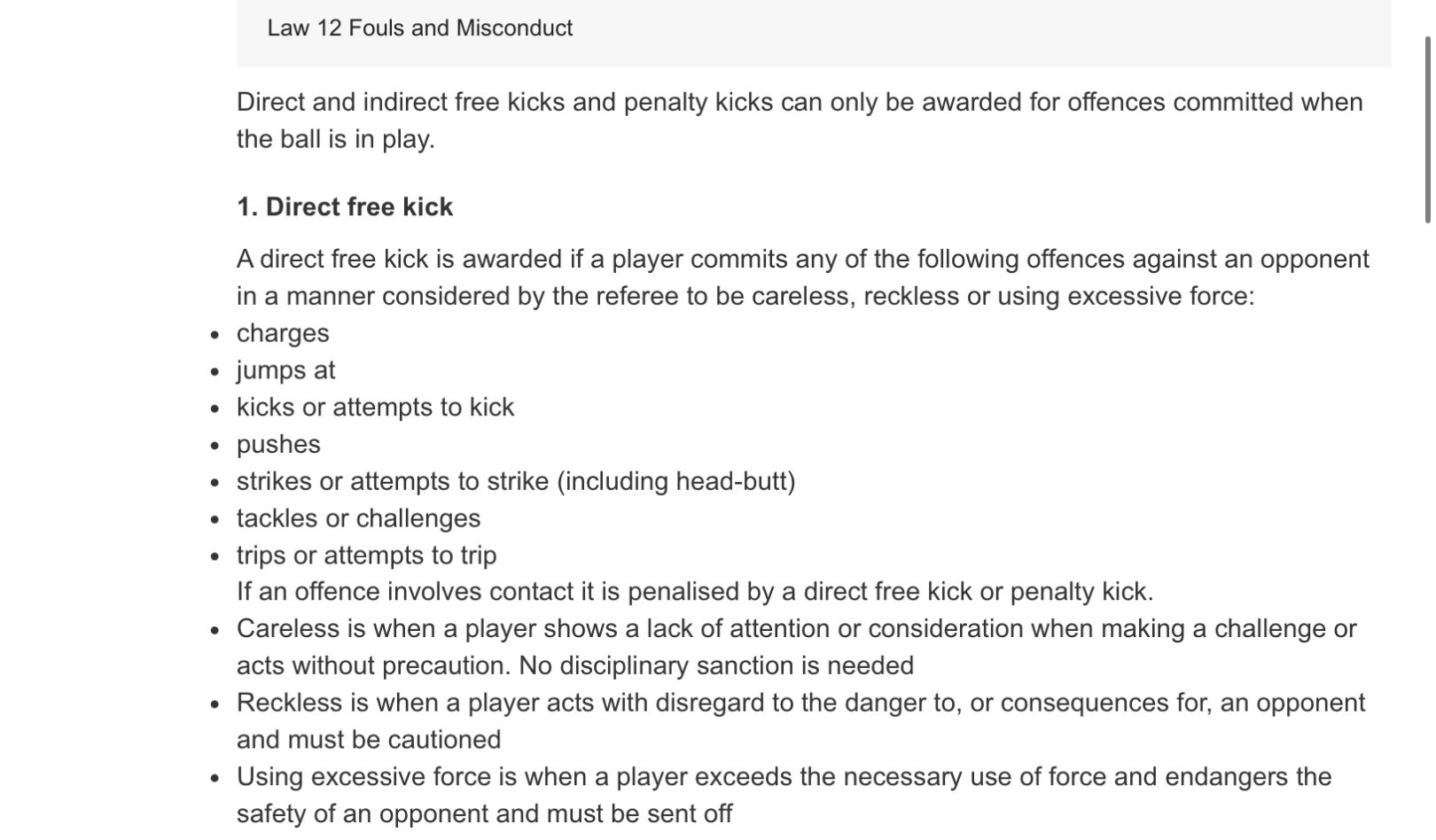1436x840 pixels.
Task: Click the bullet point beside charges
Action: coord(215,335)
